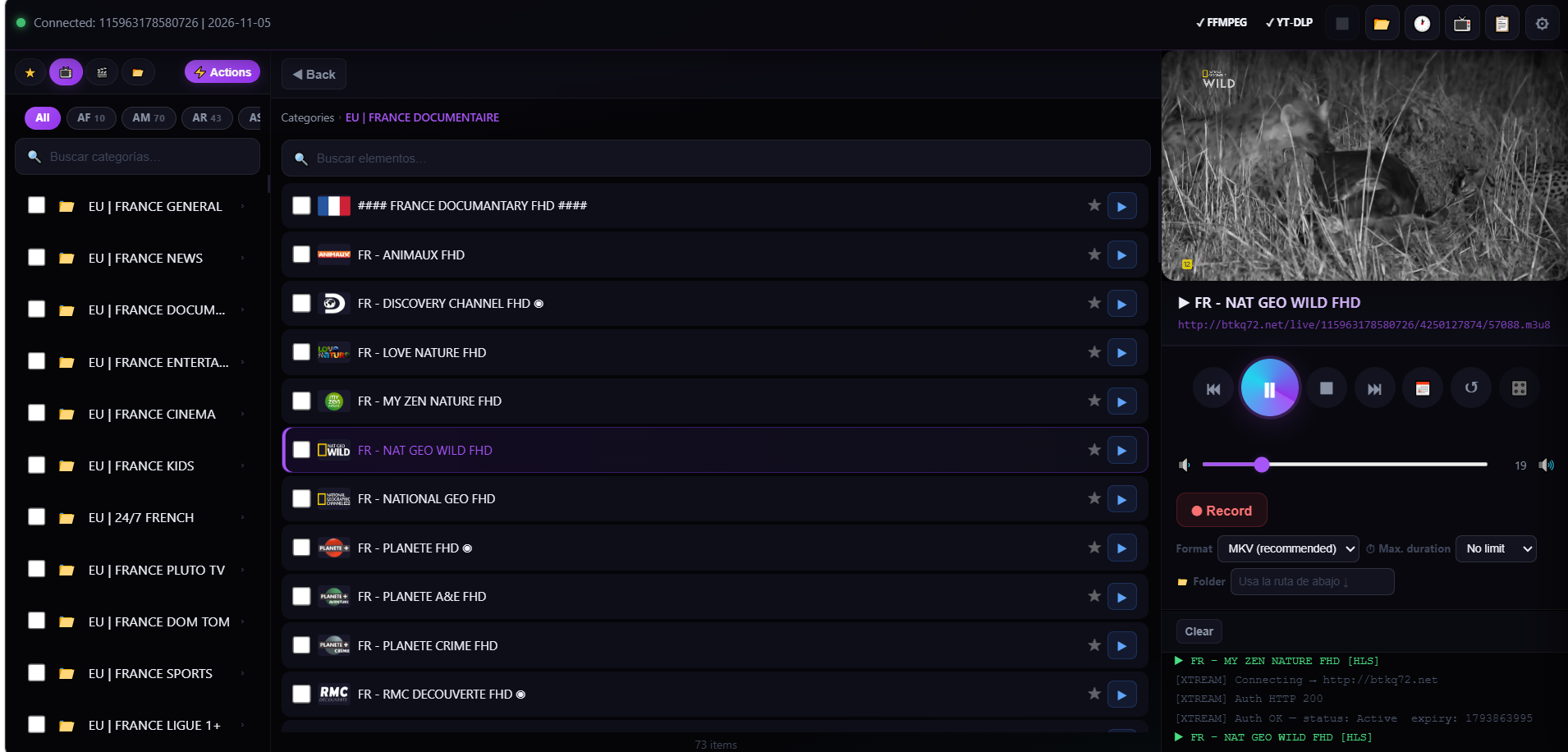
Task: Click the clock schedule icon in header
Action: [x=1422, y=24]
